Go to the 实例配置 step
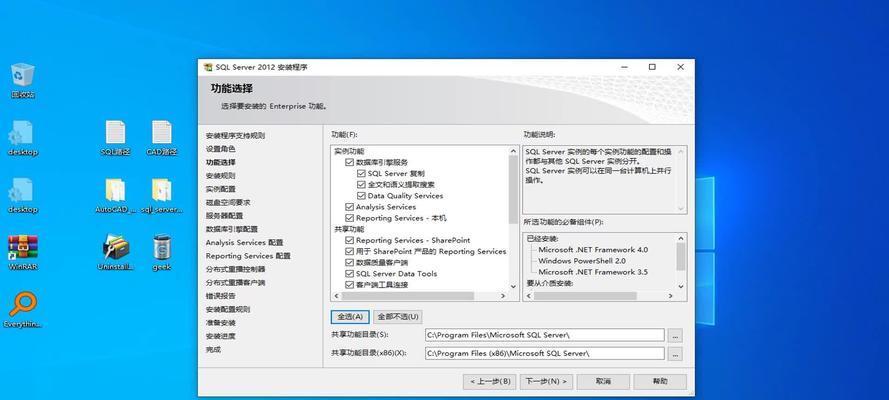This screenshot has width=889, height=400. pos(221,189)
